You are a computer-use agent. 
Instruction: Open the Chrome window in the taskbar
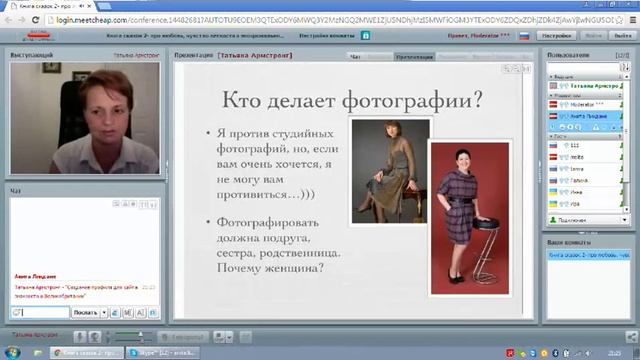(x=87, y=353)
